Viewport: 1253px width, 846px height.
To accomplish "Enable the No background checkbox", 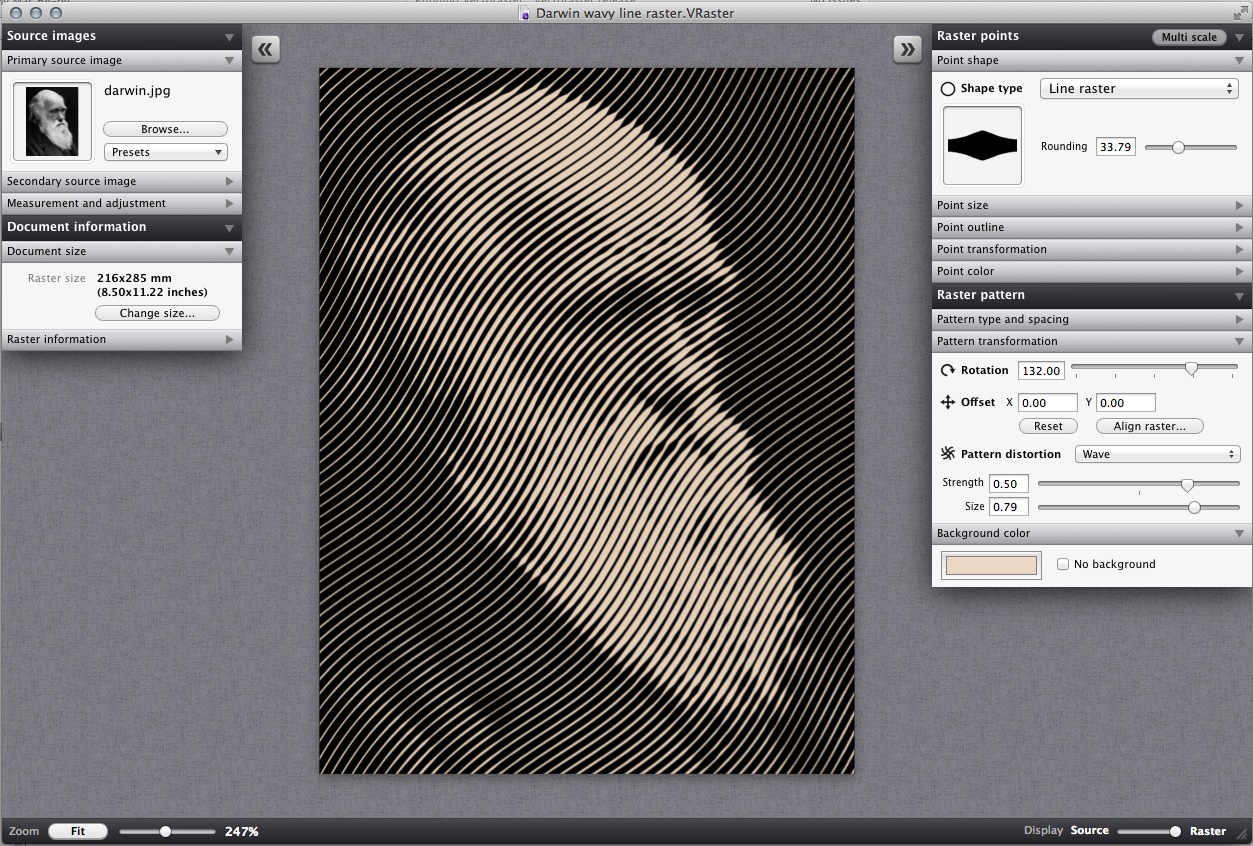I will point(1063,564).
